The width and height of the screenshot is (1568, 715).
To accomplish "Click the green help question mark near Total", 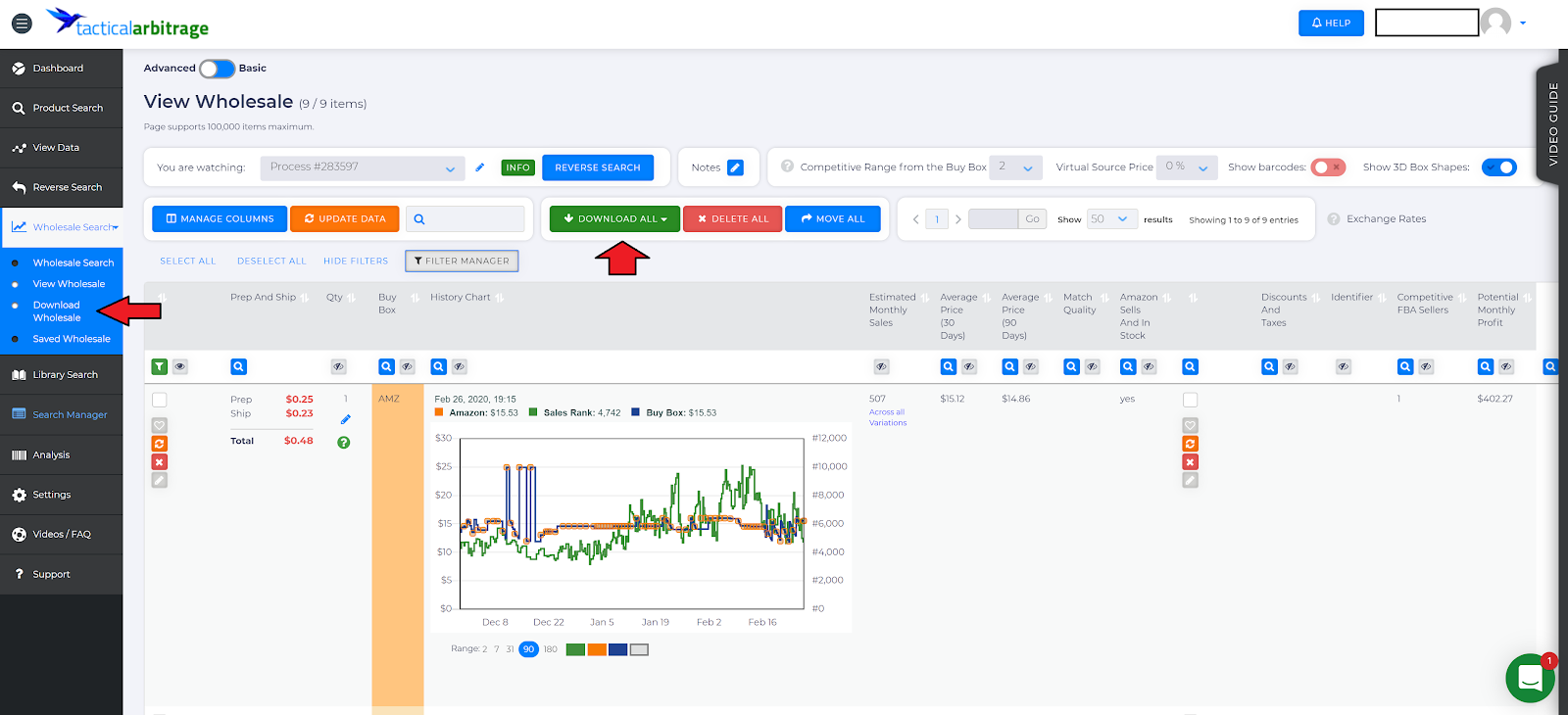I will click(x=344, y=443).
